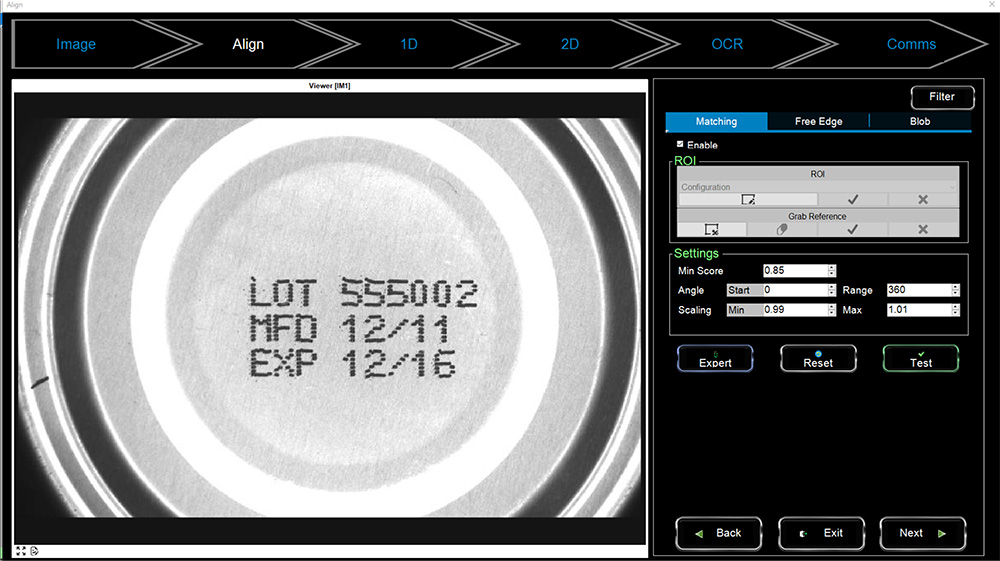
Task: Increase Min Score with the spinner arrow
Action: pyautogui.click(x=832, y=268)
